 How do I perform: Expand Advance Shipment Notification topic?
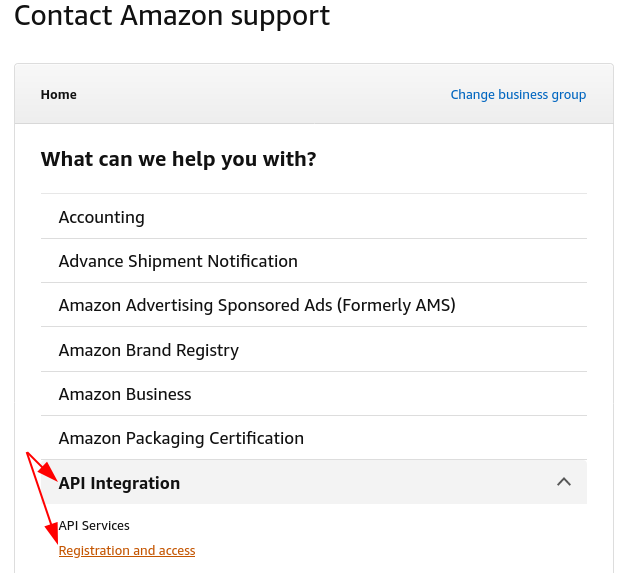[178, 261]
